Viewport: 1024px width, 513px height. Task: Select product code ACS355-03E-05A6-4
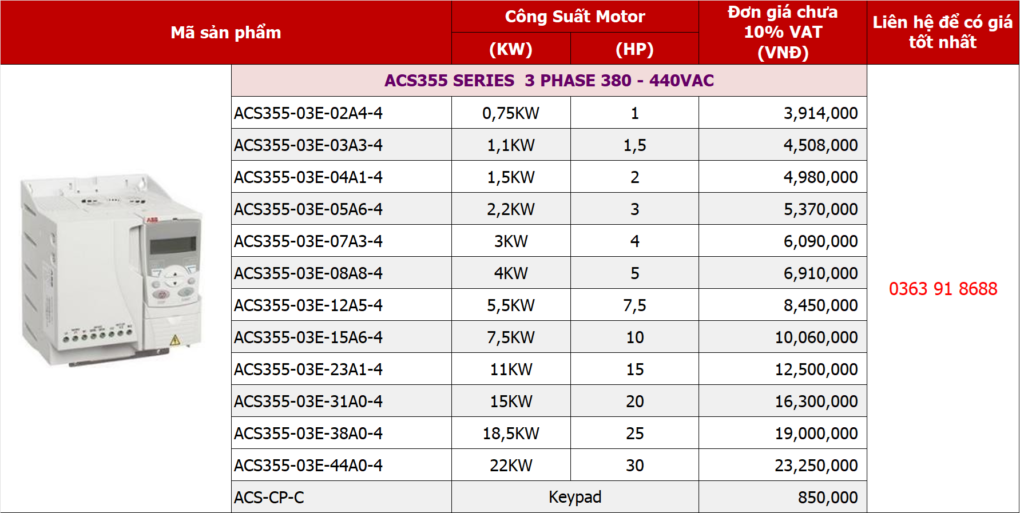[308, 209]
